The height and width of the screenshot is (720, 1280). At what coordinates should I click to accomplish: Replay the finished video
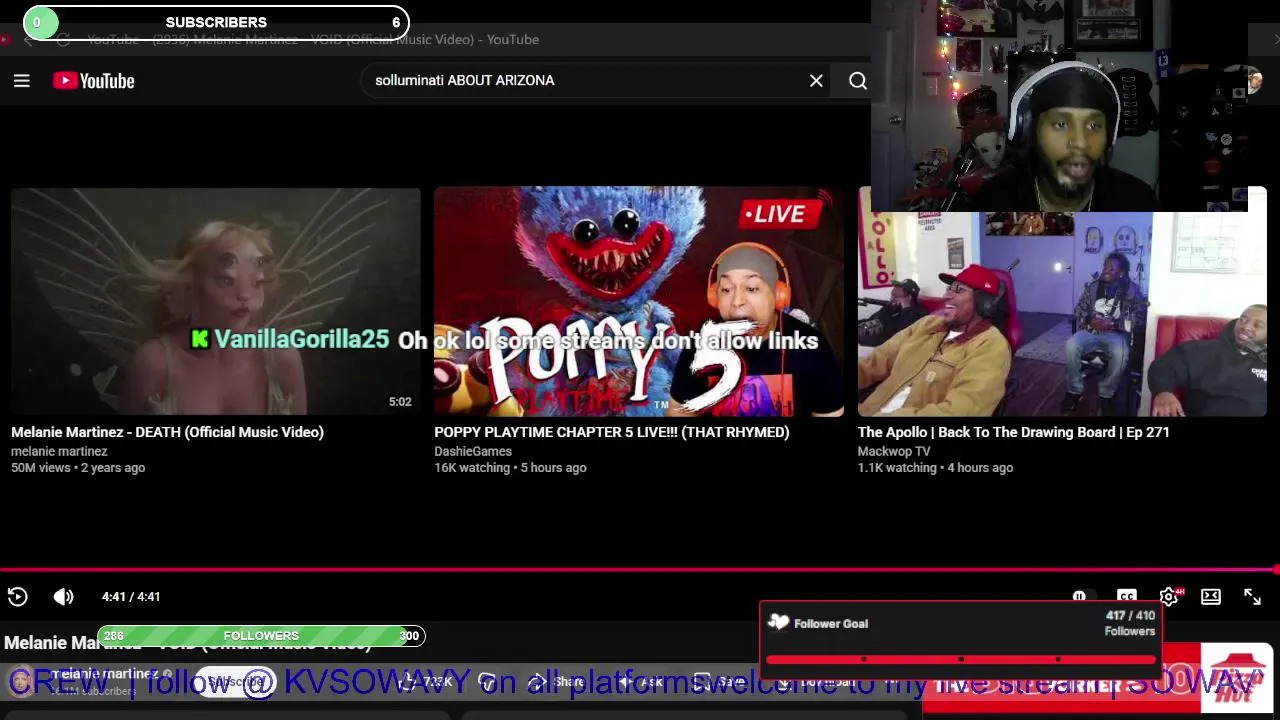18,597
